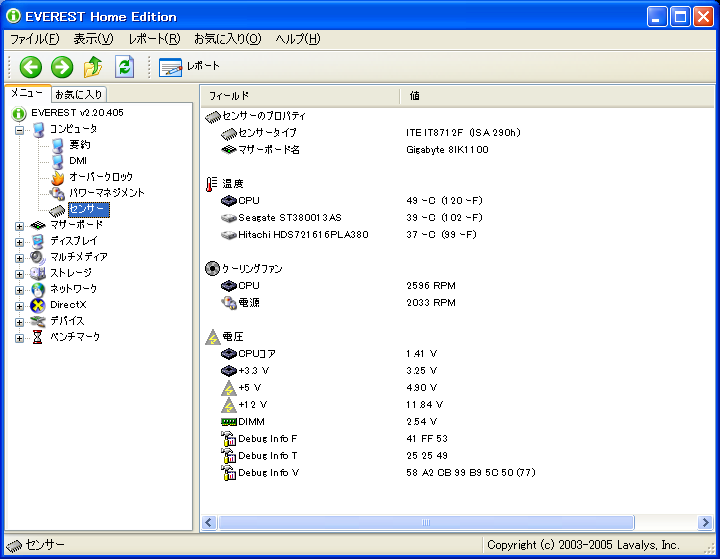Select EVEREST v2.20.405 root node
Viewport: 720px width, 559px height.
coord(77,113)
